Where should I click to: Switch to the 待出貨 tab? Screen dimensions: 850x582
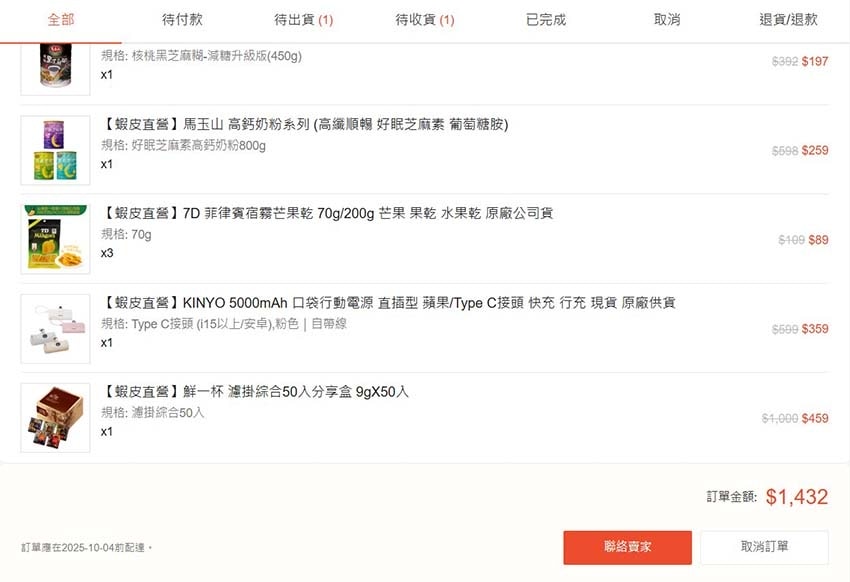(x=303, y=20)
